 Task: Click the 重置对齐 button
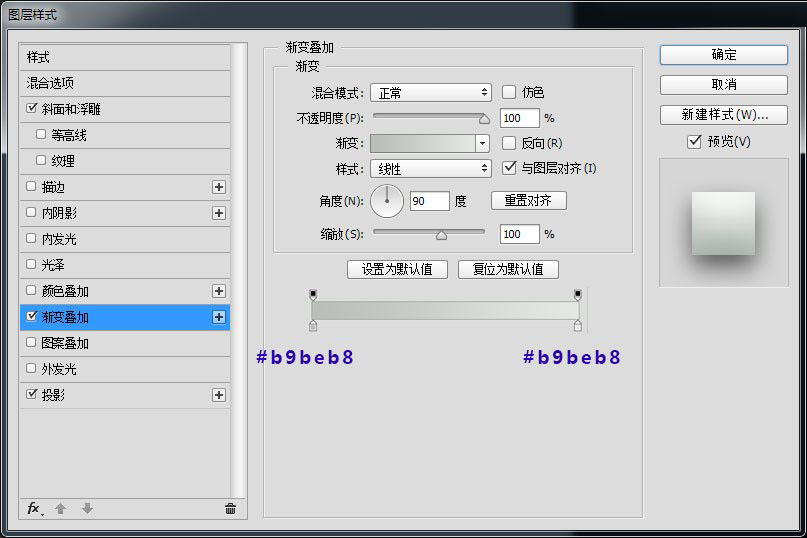[528, 201]
